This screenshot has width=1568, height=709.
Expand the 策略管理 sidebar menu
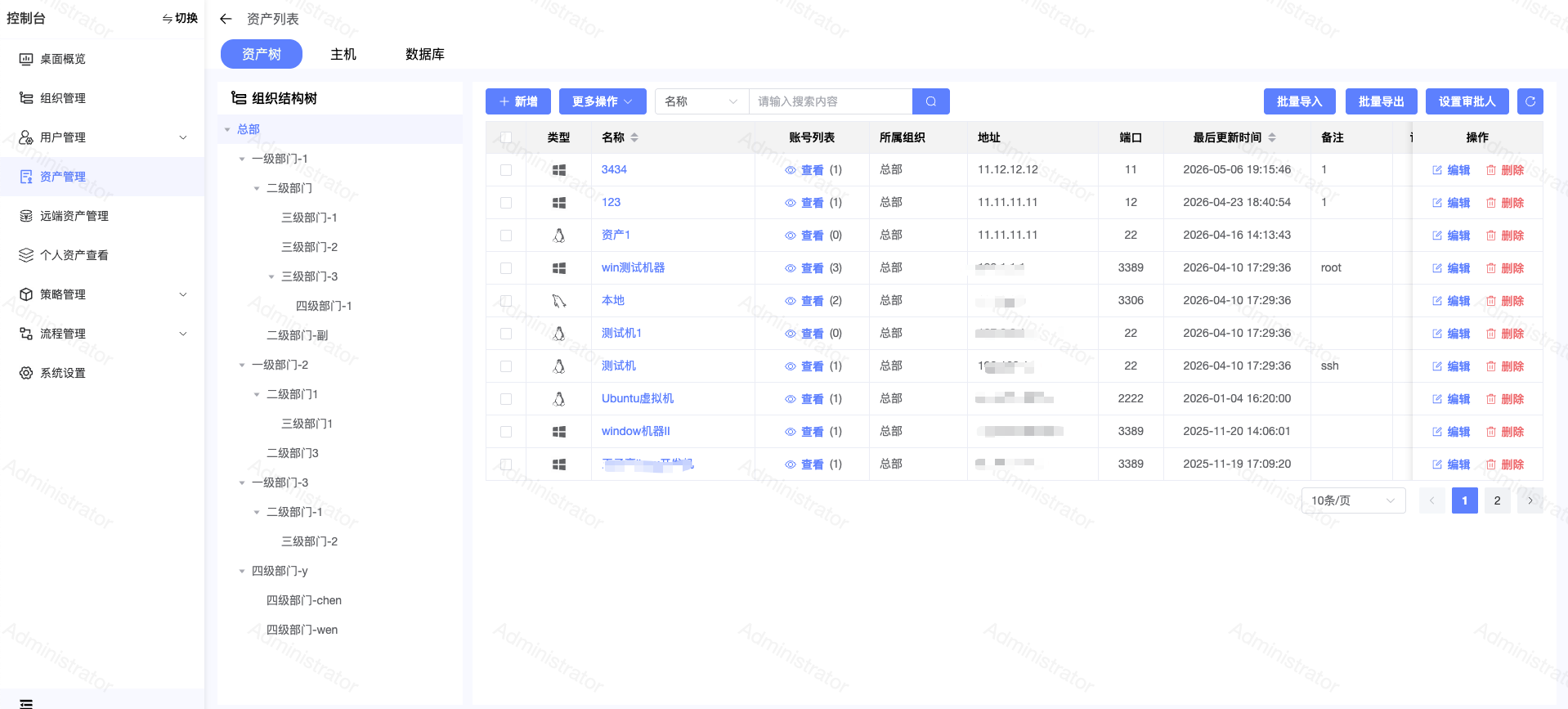[x=102, y=294]
